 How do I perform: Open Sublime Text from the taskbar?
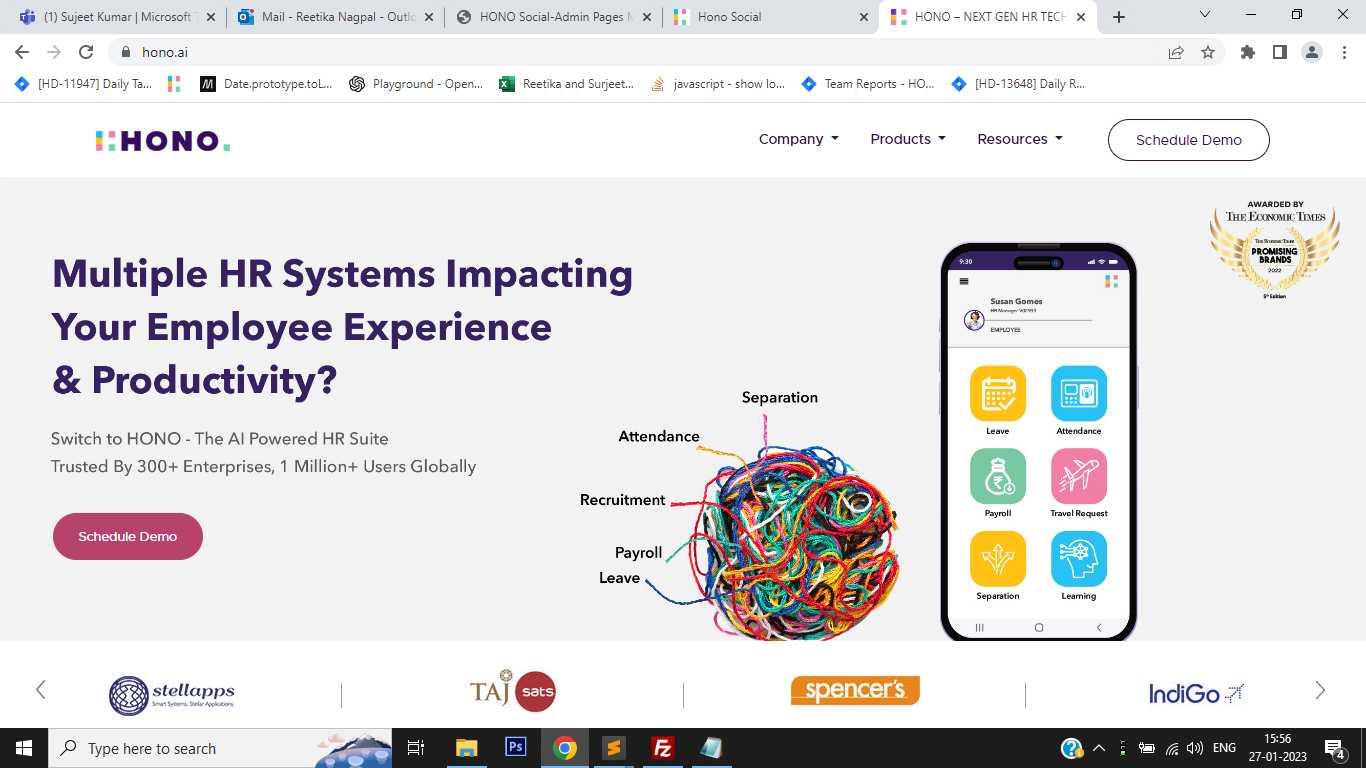click(x=613, y=747)
